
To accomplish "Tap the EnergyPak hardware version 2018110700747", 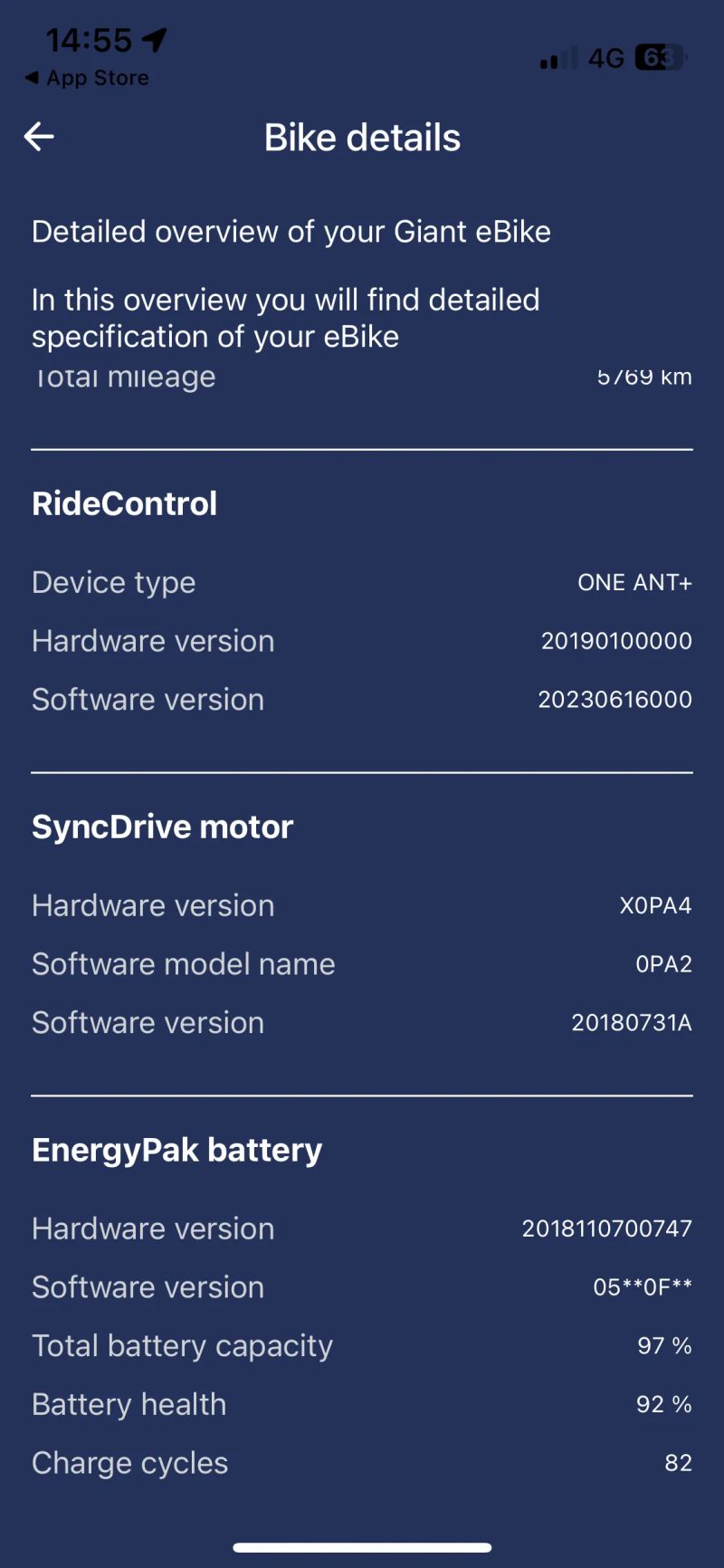I will pyautogui.click(x=606, y=1229).
